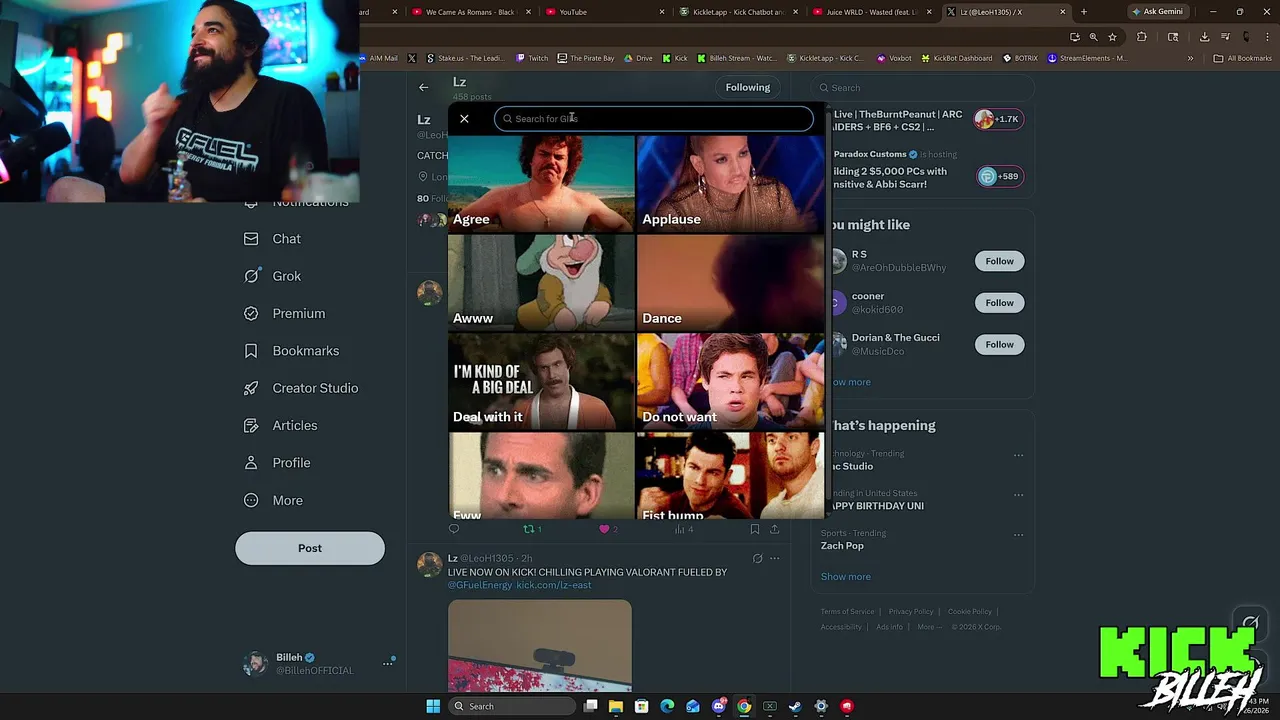Click the Grok icon in sidebar
The image size is (1280, 720).
251,276
